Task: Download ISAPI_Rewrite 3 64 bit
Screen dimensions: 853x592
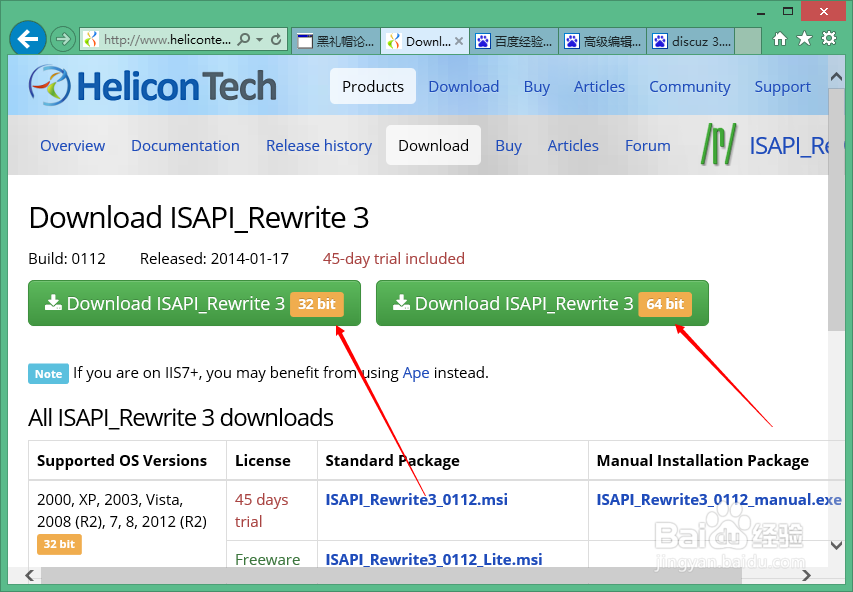Action: pos(542,303)
